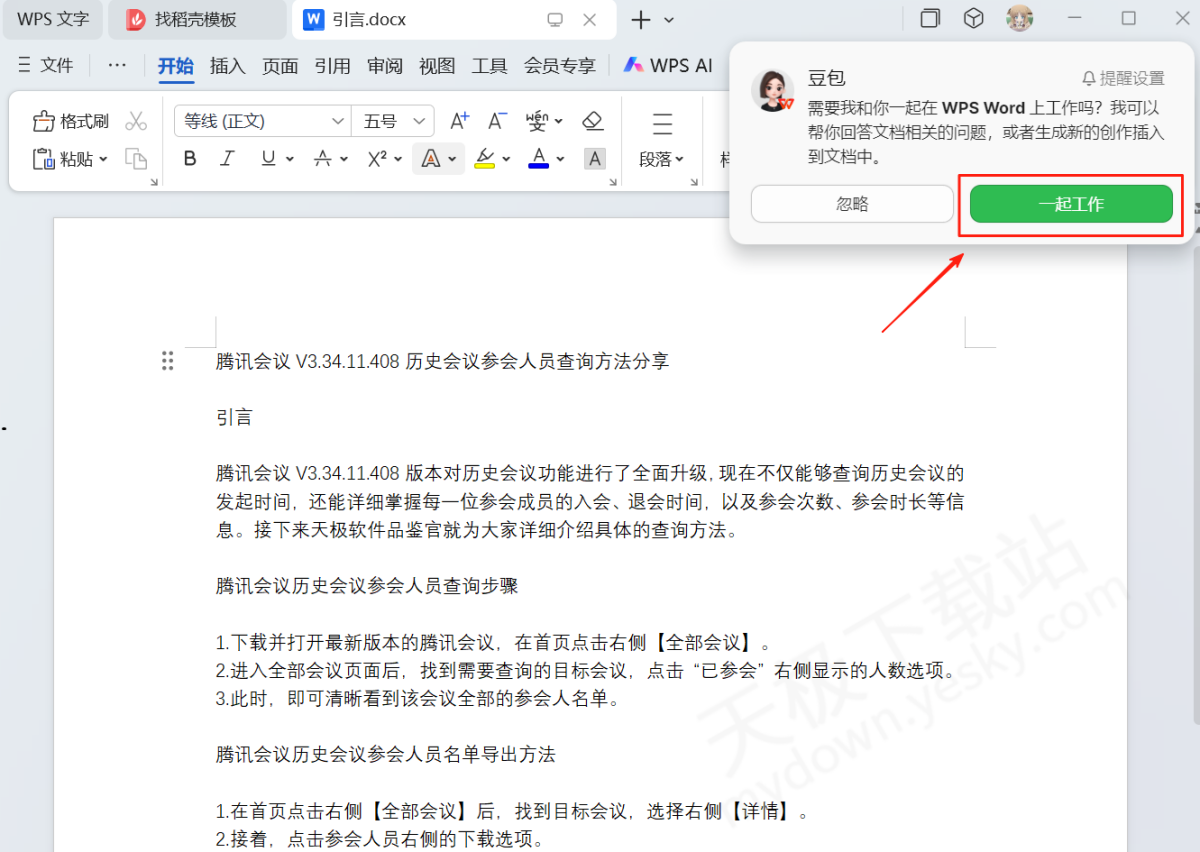1200x852 pixels.
Task: Increase font size with the A+ icon
Action: coord(459,121)
